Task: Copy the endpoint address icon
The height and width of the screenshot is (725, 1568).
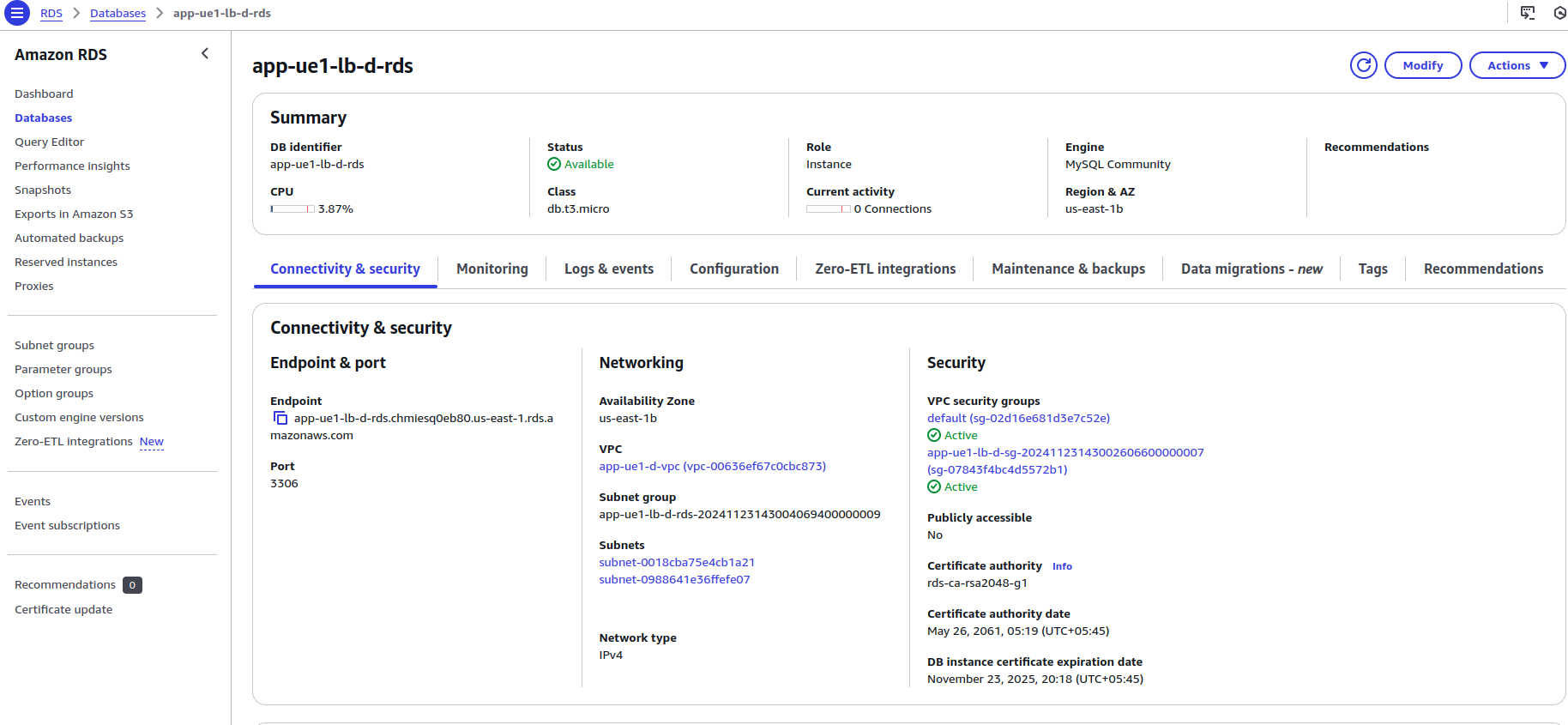Action: tap(280, 418)
